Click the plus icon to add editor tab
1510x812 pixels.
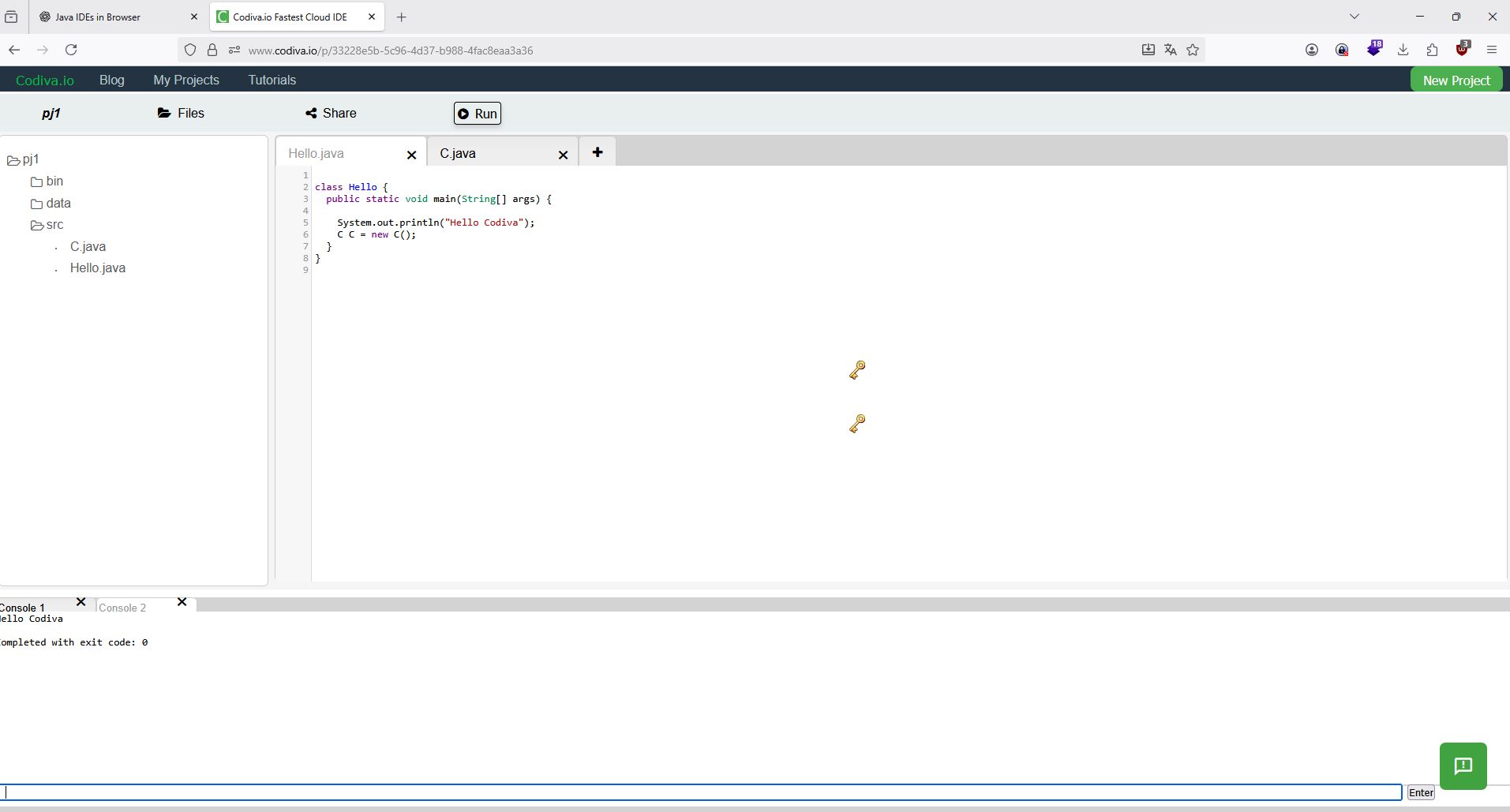[598, 152]
